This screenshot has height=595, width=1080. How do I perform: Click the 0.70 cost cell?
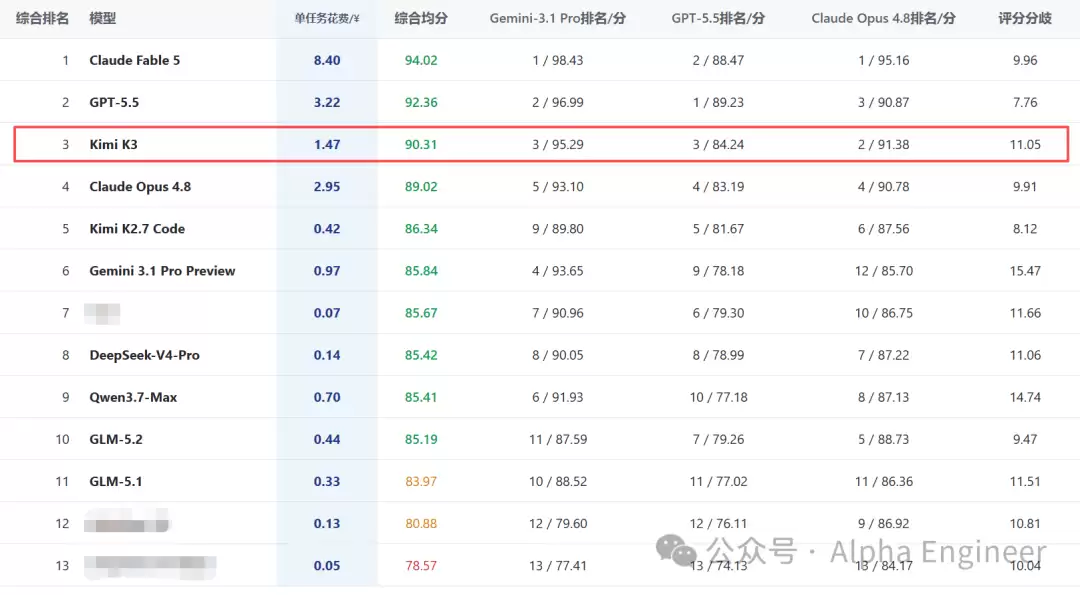[x=326, y=397]
